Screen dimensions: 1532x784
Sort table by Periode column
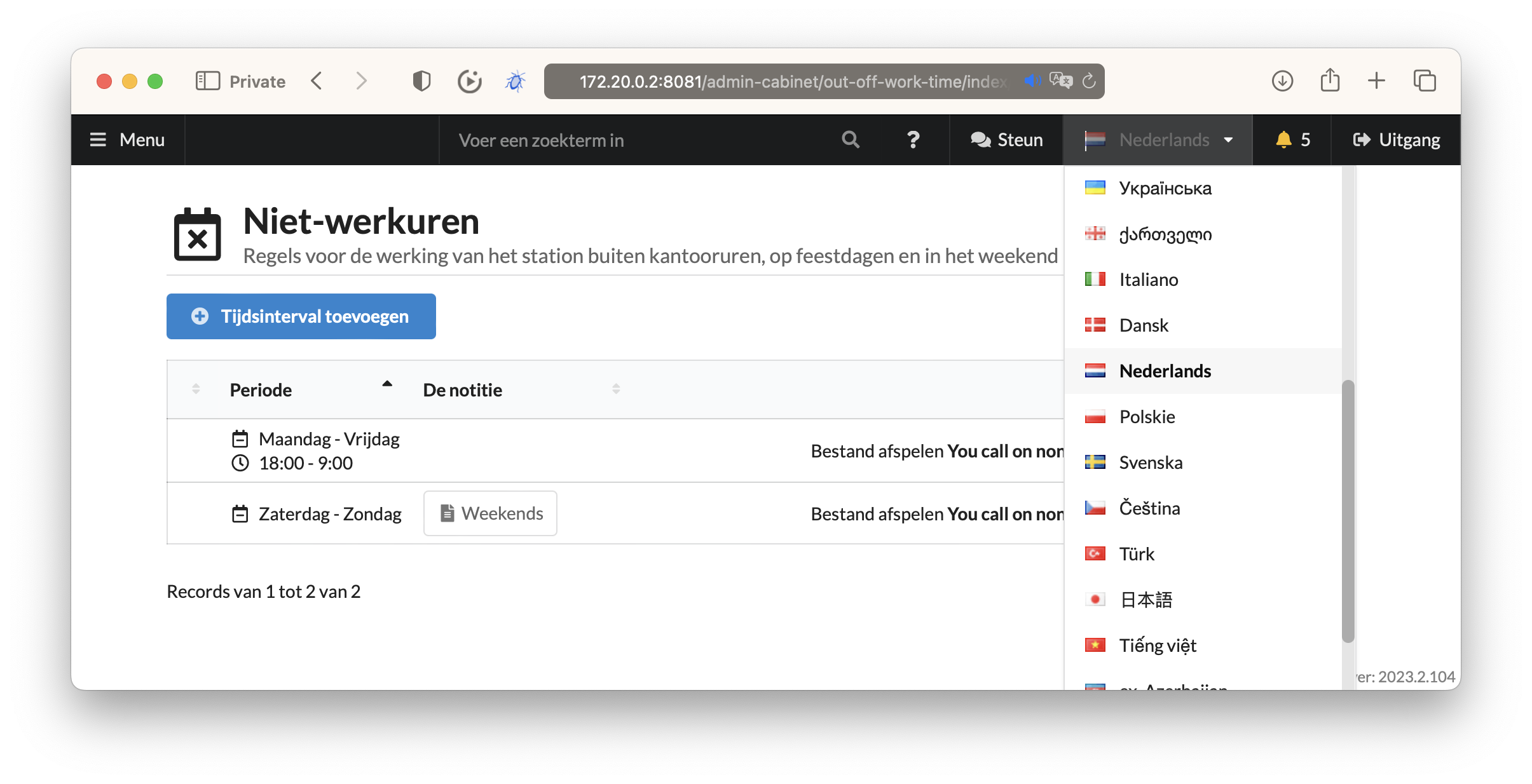click(261, 389)
